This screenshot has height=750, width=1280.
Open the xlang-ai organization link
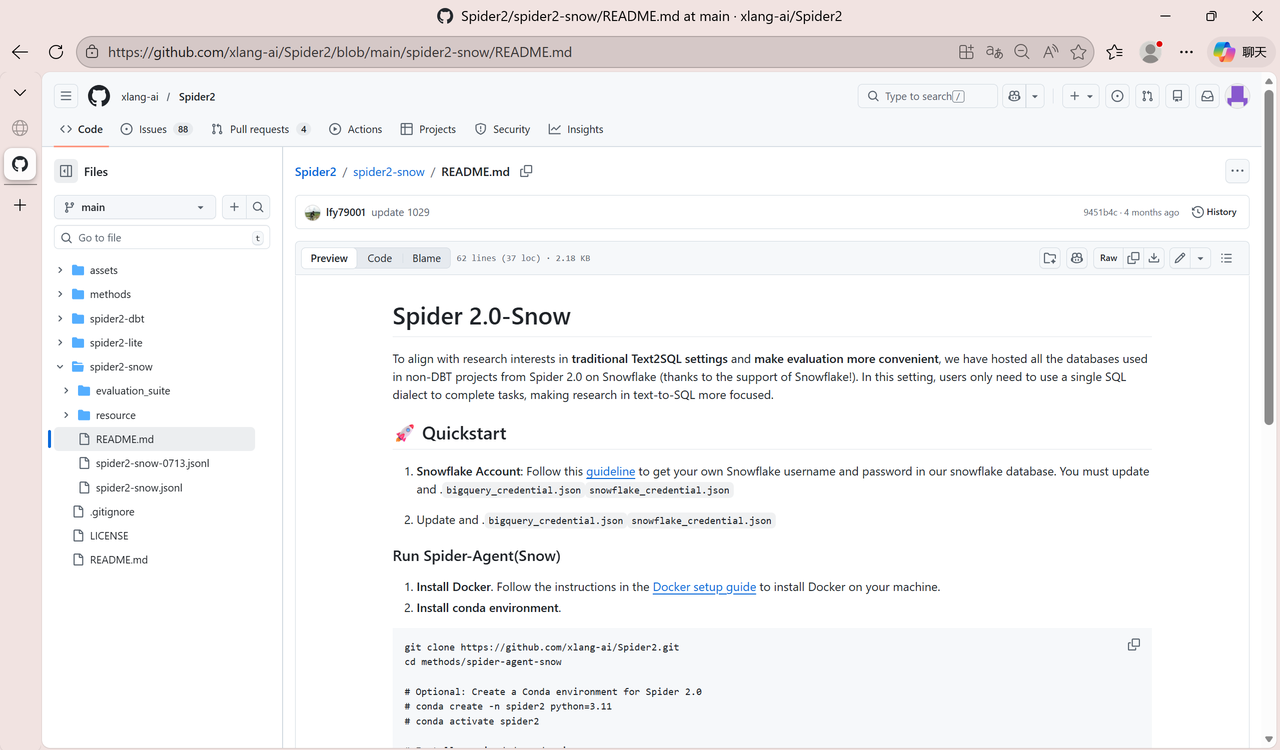[x=140, y=97]
